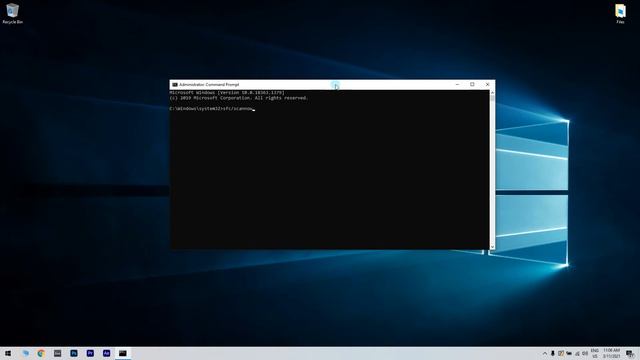Open Photoshop from the taskbar

click(x=74, y=353)
